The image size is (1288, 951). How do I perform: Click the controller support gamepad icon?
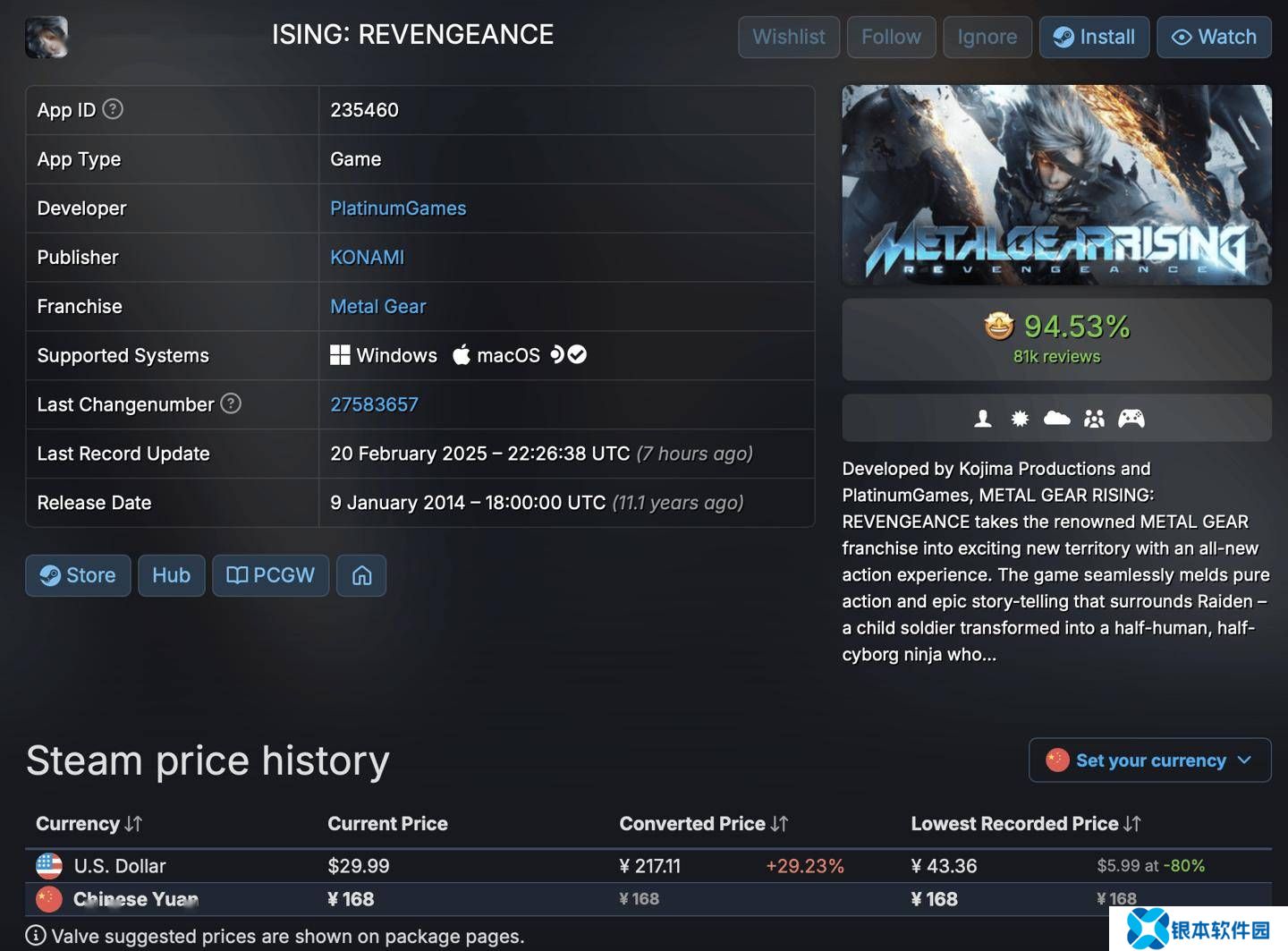click(1132, 418)
